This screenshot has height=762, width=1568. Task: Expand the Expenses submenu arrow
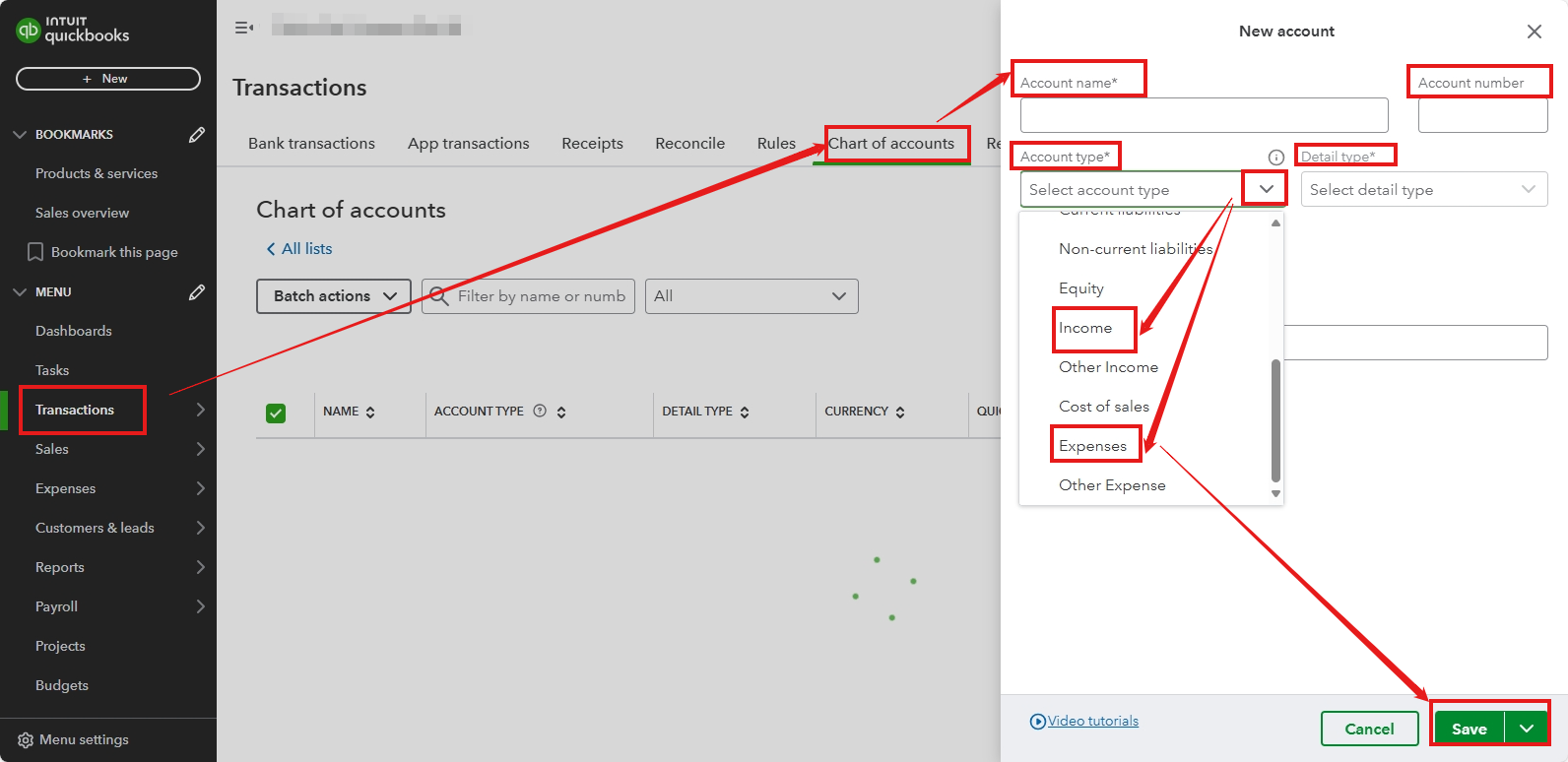(x=200, y=488)
